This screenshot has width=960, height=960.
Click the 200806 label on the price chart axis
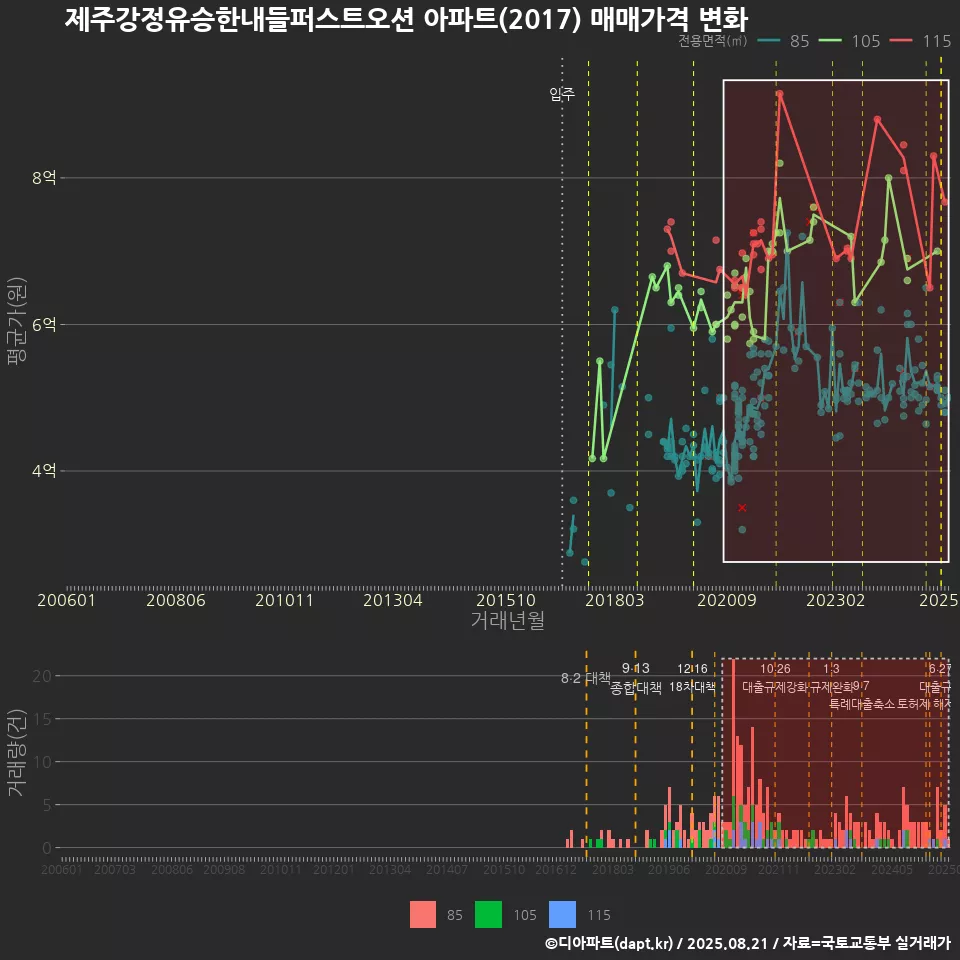point(176,600)
